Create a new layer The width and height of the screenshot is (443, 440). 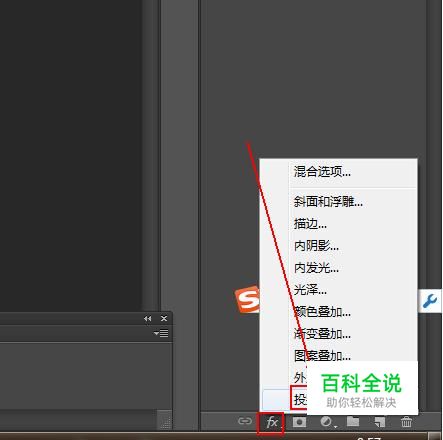click(380, 422)
